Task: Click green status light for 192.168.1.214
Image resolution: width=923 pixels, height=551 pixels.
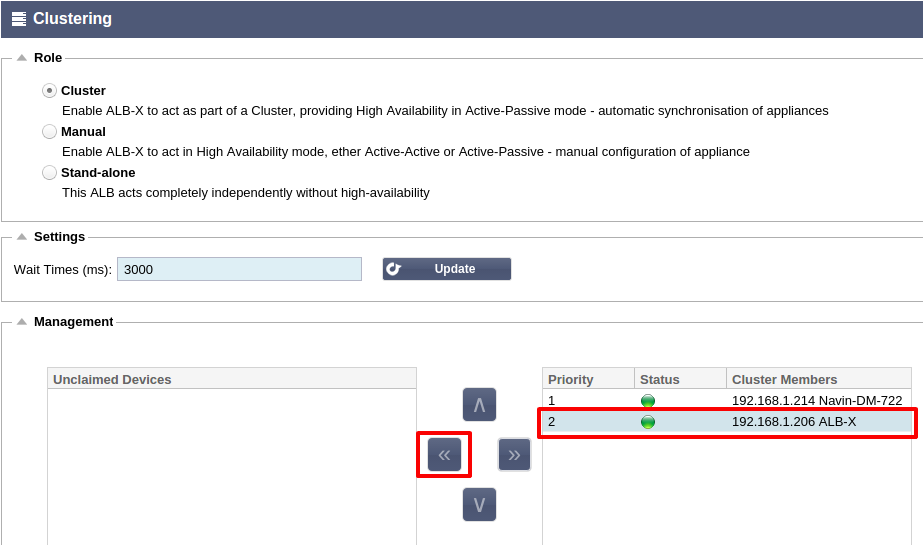Action: [x=648, y=401]
